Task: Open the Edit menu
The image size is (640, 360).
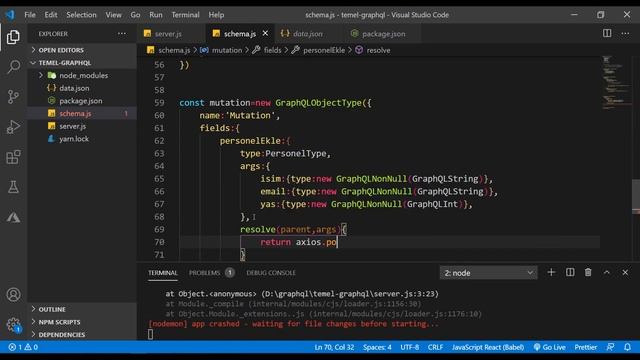Action: click(x=51, y=15)
